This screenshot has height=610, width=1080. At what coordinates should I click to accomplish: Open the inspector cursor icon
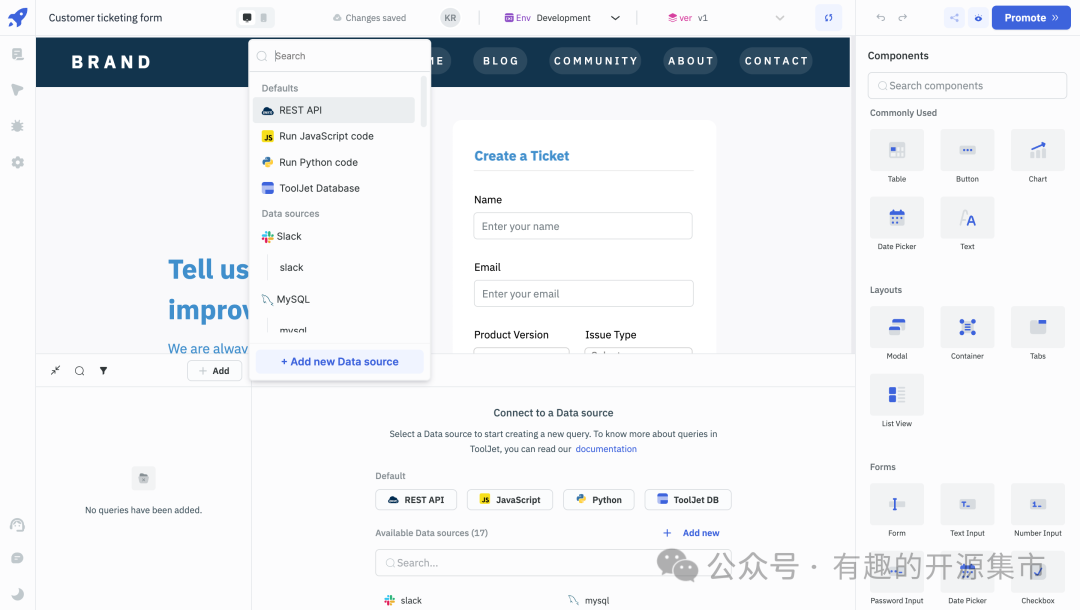pos(18,90)
